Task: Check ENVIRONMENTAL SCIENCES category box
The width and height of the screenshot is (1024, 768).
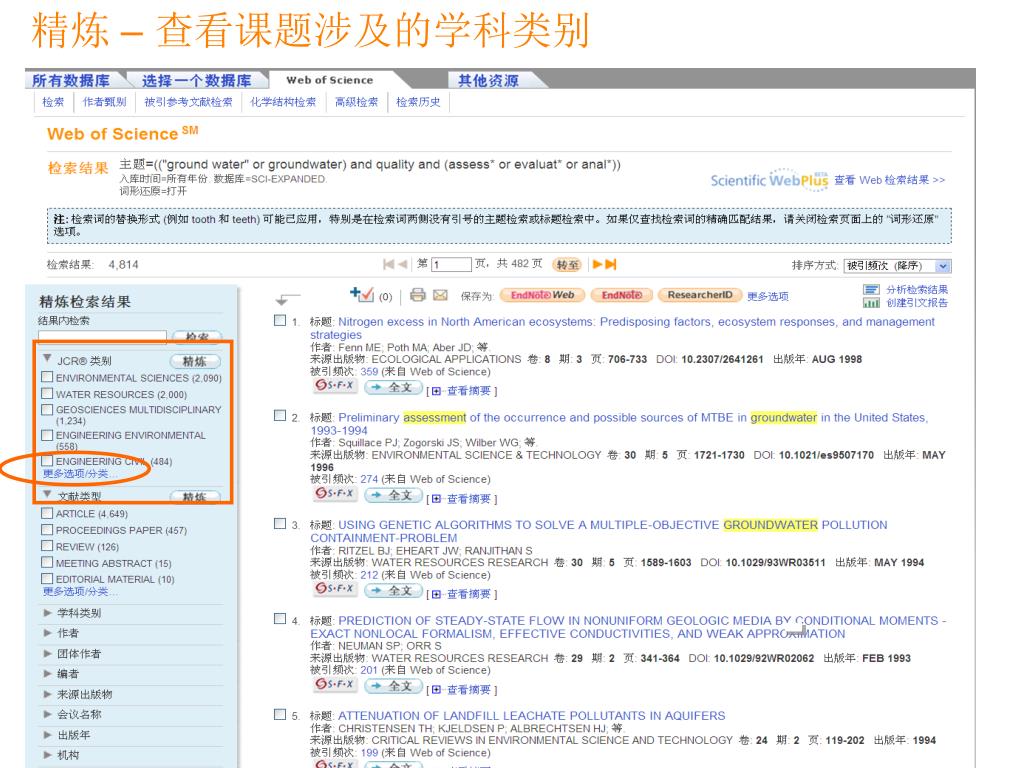Action: pyautogui.click(x=47, y=377)
